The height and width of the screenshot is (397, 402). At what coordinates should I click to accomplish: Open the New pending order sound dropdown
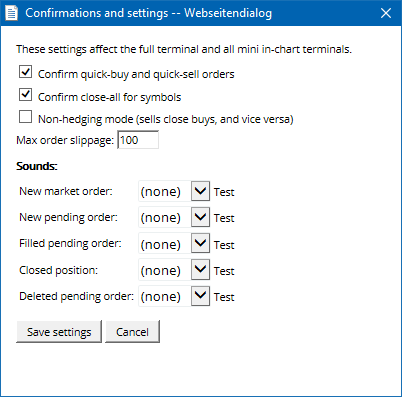coord(174,217)
